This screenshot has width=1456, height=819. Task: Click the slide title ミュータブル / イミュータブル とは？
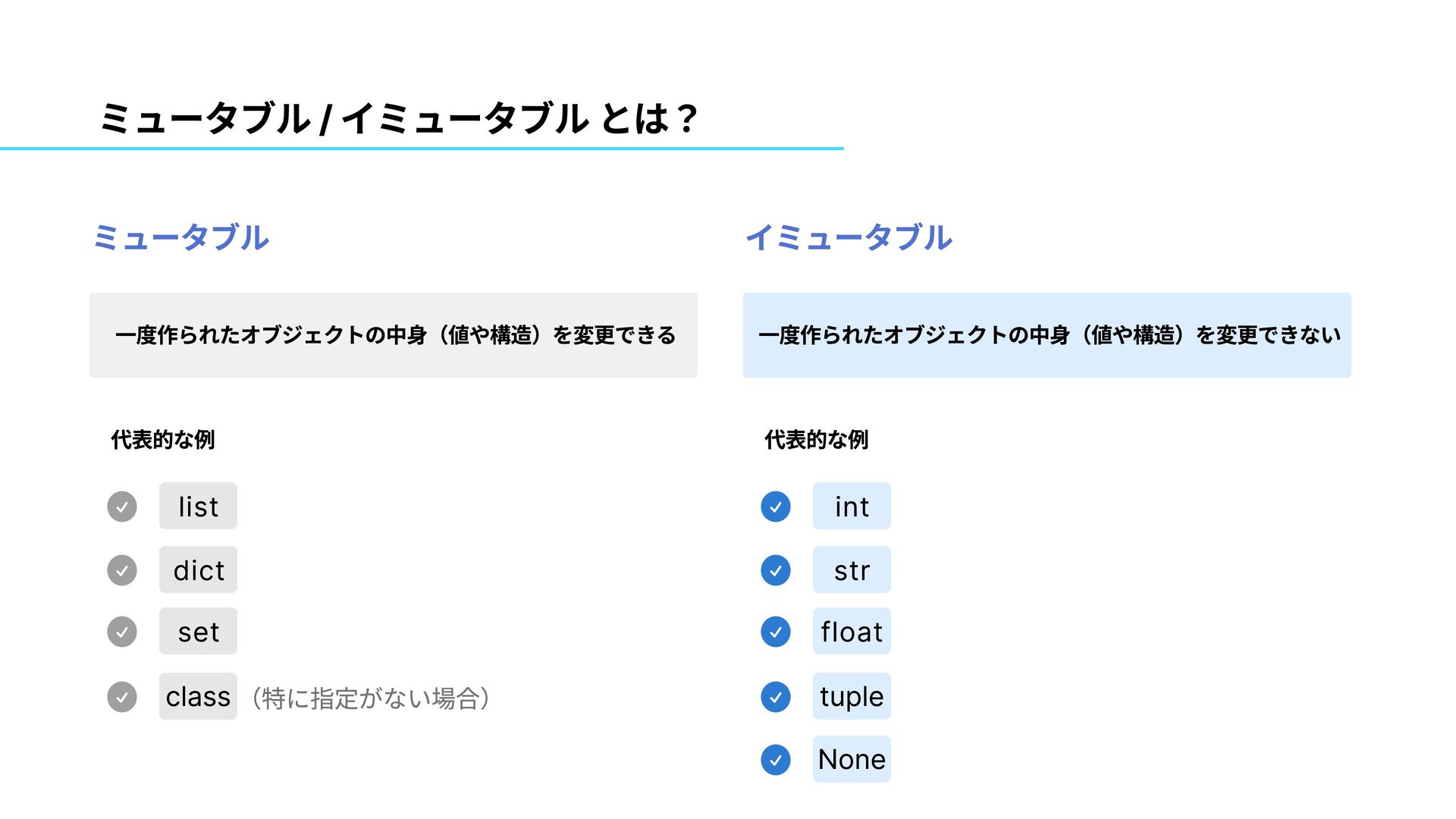pos(398,119)
